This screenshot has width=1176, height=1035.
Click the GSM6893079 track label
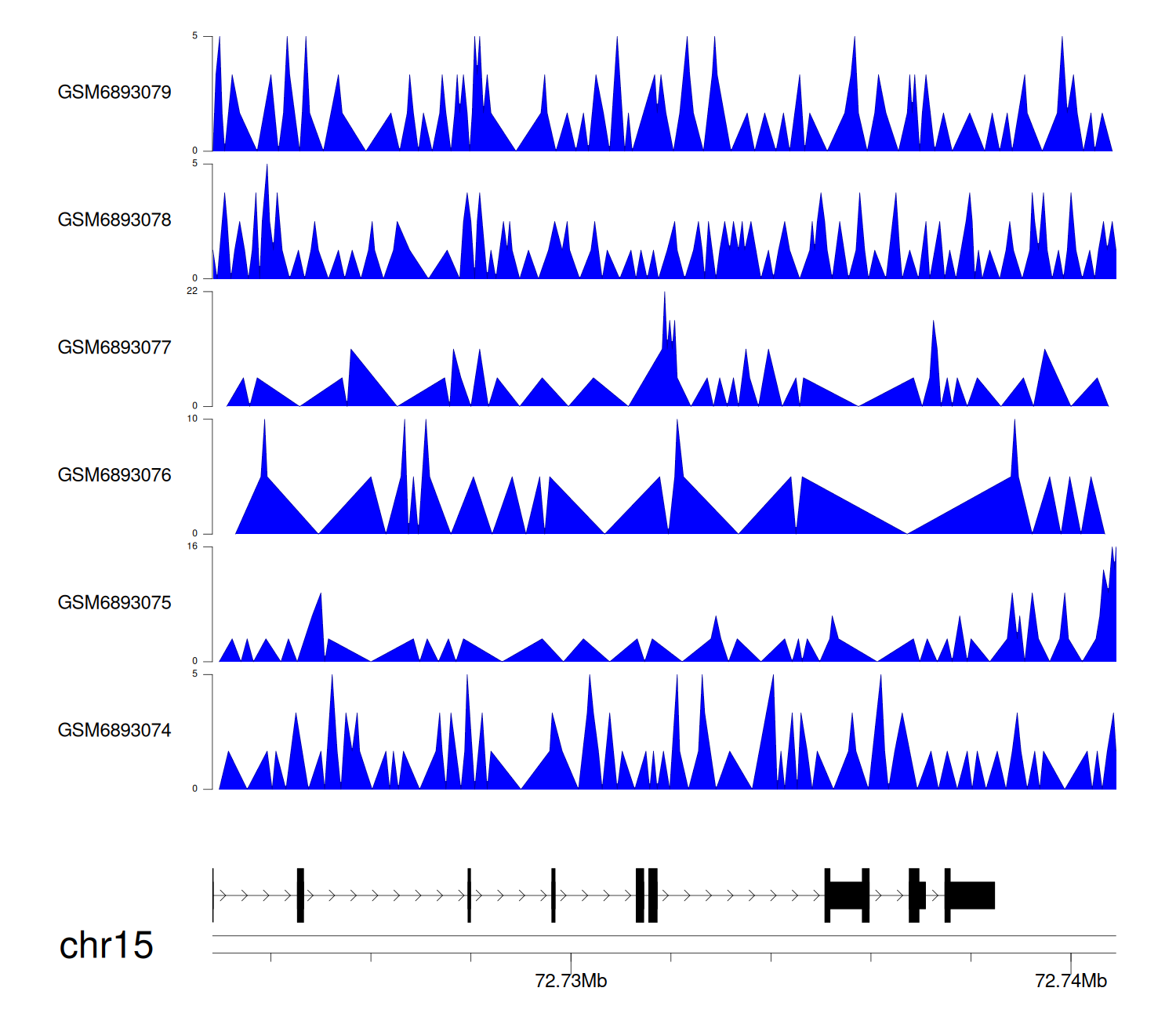coord(114,93)
